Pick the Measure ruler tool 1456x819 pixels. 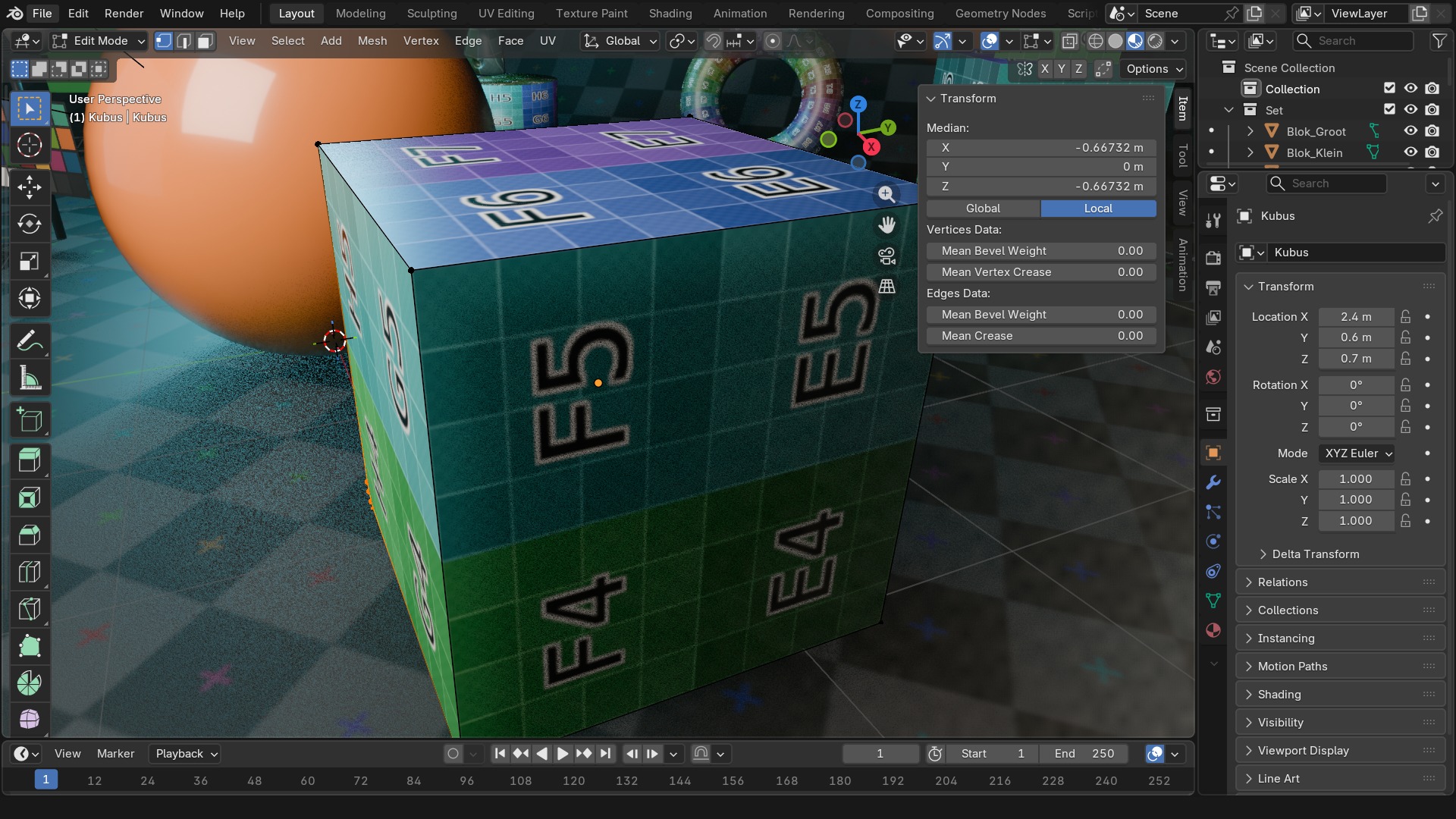click(30, 378)
